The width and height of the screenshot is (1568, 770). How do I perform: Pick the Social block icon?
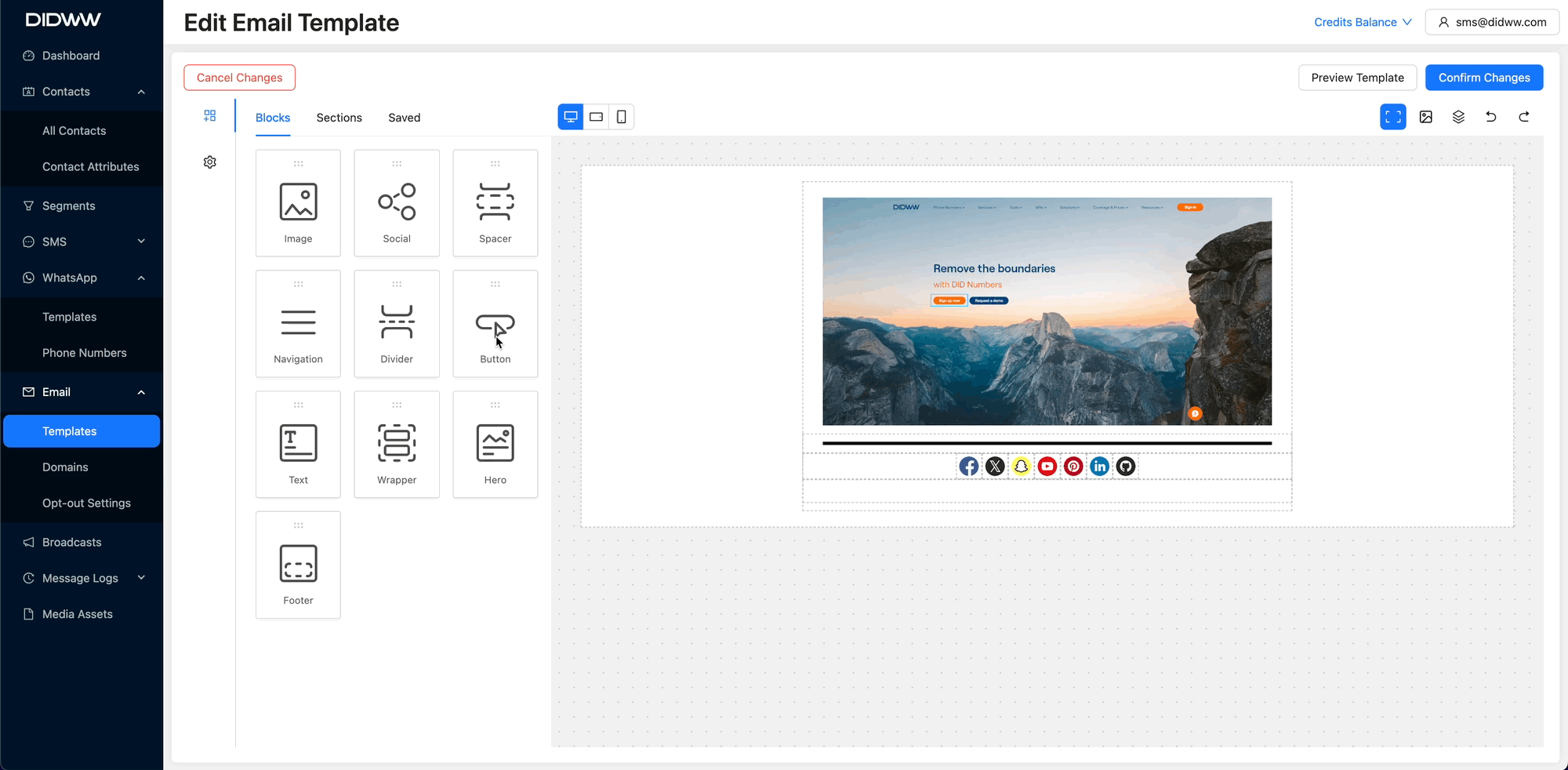(x=397, y=202)
